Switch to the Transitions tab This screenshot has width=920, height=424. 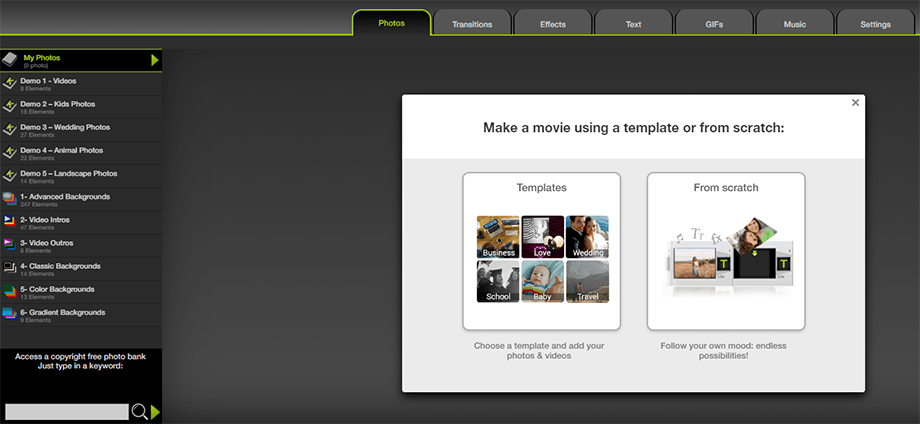472,24
